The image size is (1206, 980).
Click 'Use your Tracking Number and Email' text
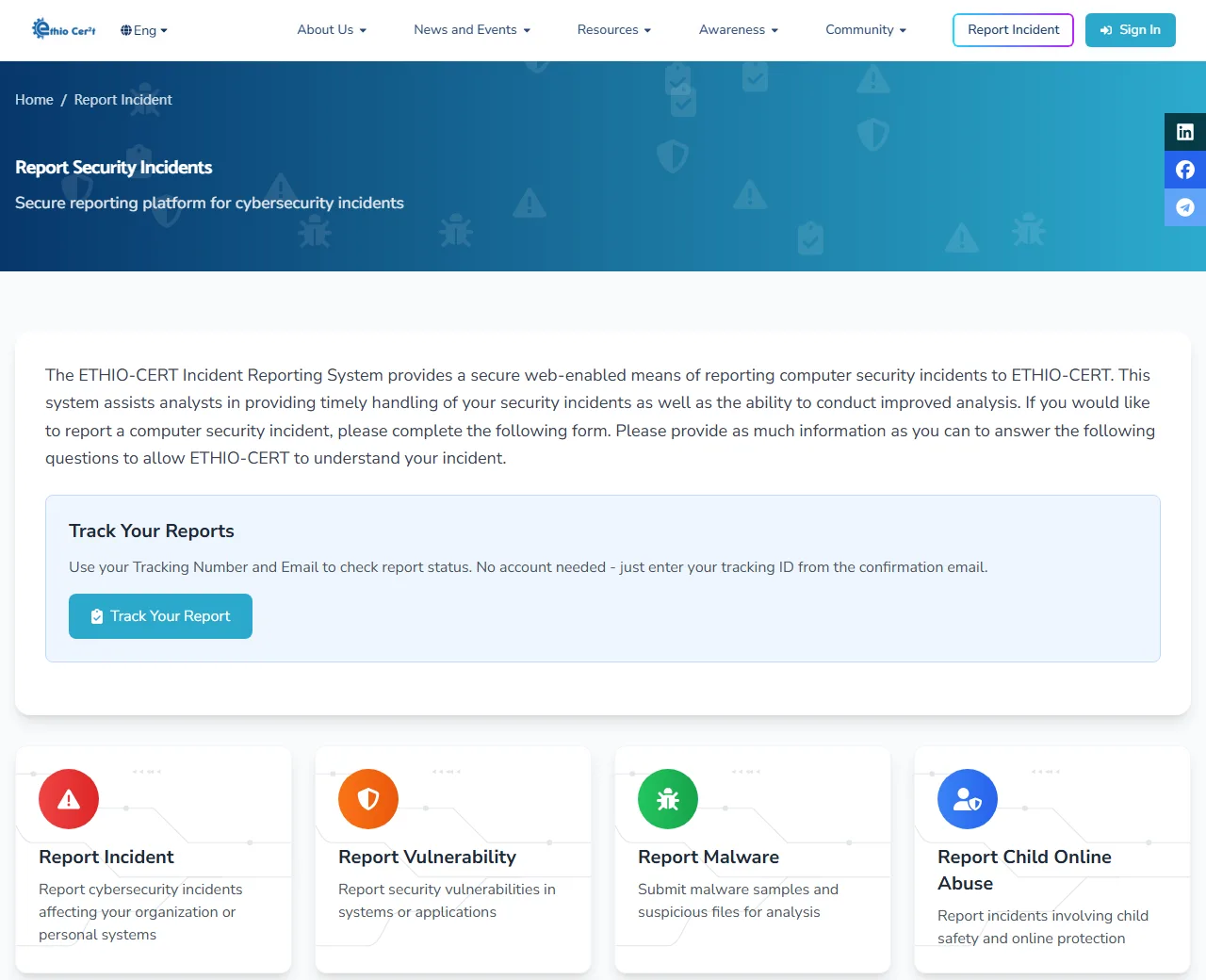[529, 567]
